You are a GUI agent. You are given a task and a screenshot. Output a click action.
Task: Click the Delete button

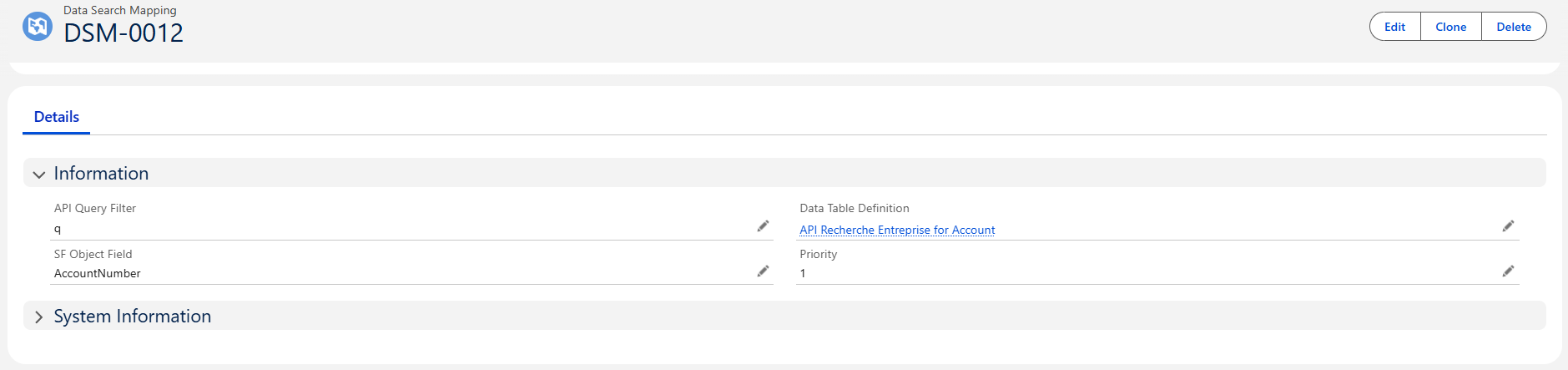point(1514,27)
